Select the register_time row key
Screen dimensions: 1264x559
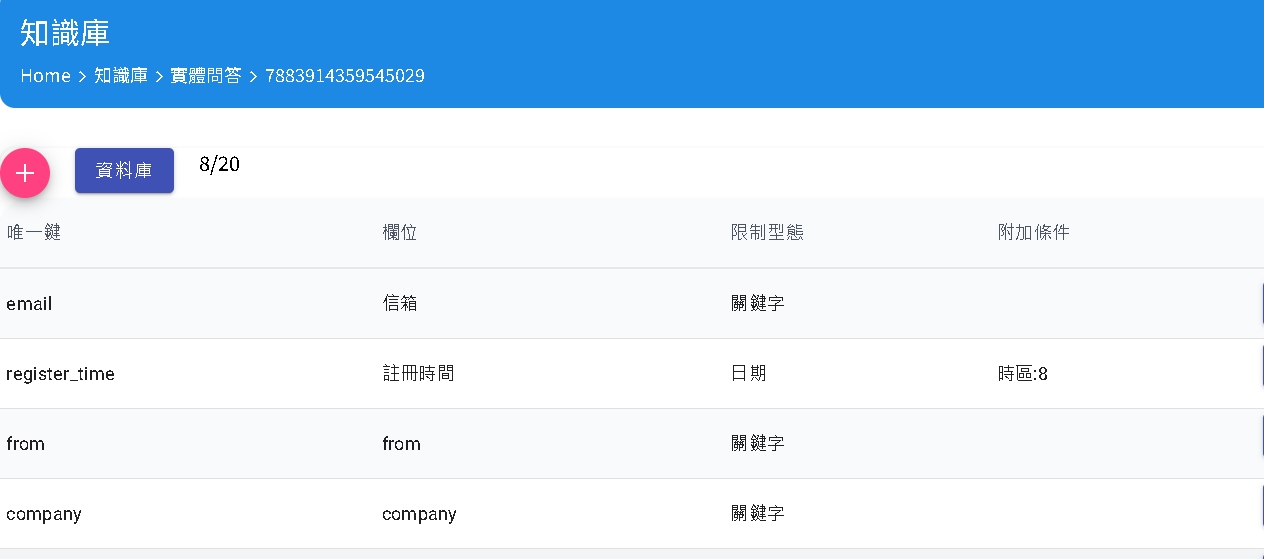(x=60, y=374)
